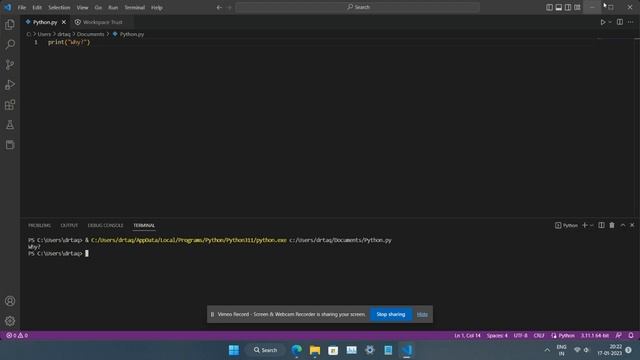Click the taskbar Search box
This screenshot has height=360, width=640.
tap(265, 350)
